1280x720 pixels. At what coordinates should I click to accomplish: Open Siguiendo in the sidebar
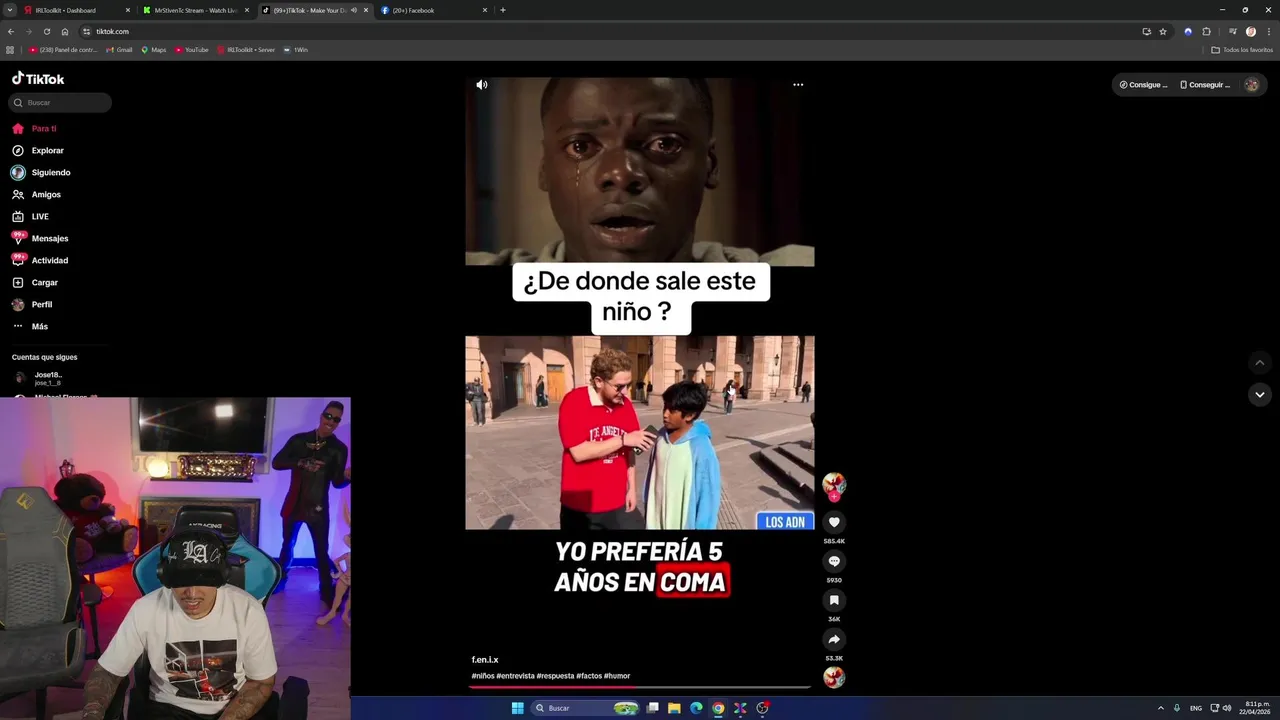41,173
